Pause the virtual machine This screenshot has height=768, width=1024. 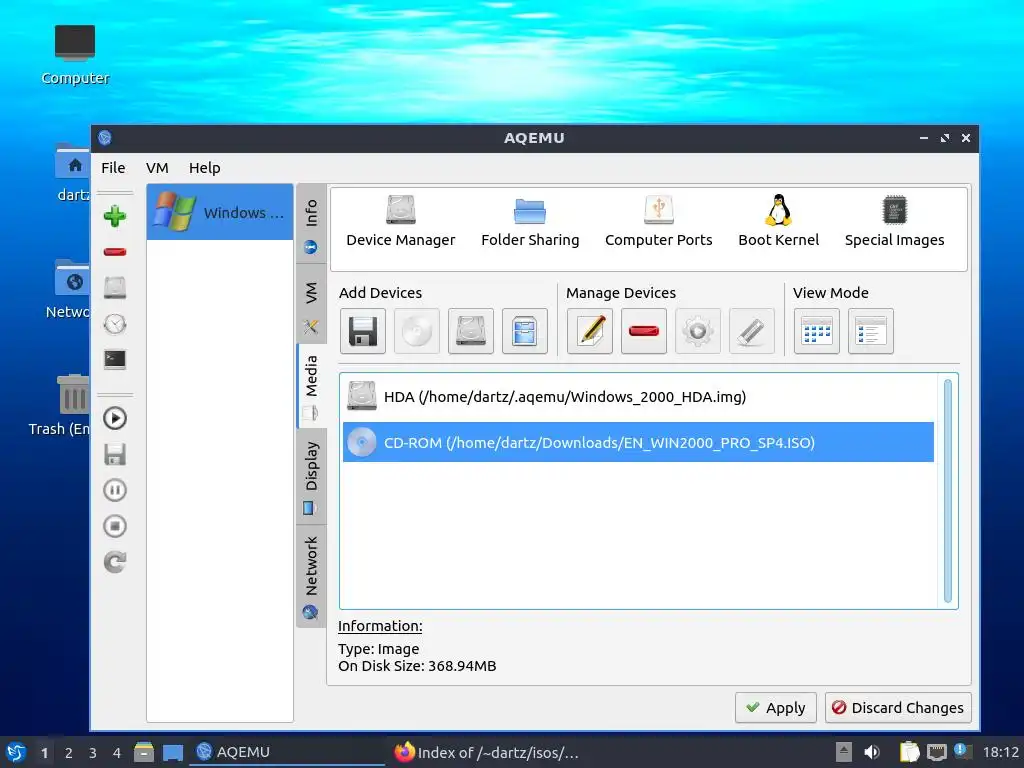coord(115,490)
